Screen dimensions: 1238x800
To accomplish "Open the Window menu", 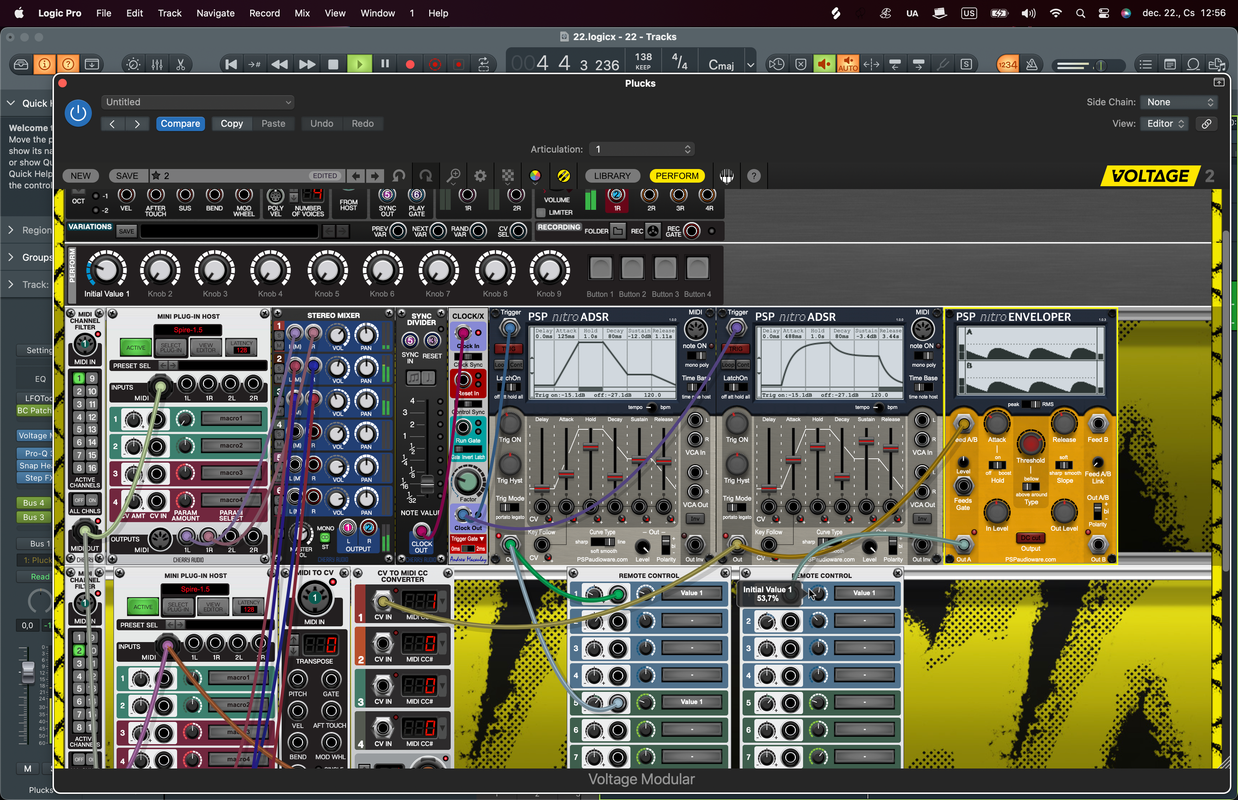I will coord(378,13).
